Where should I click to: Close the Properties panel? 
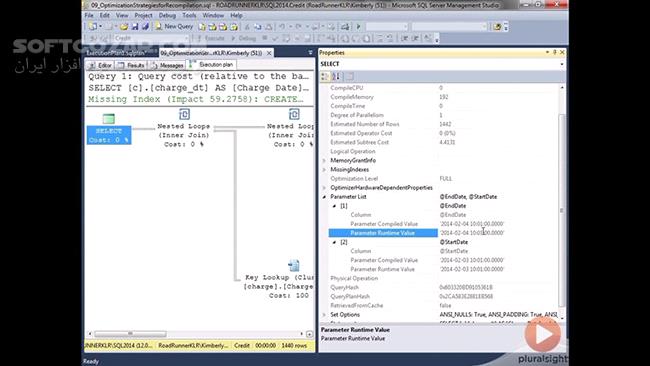coord(562,52)
